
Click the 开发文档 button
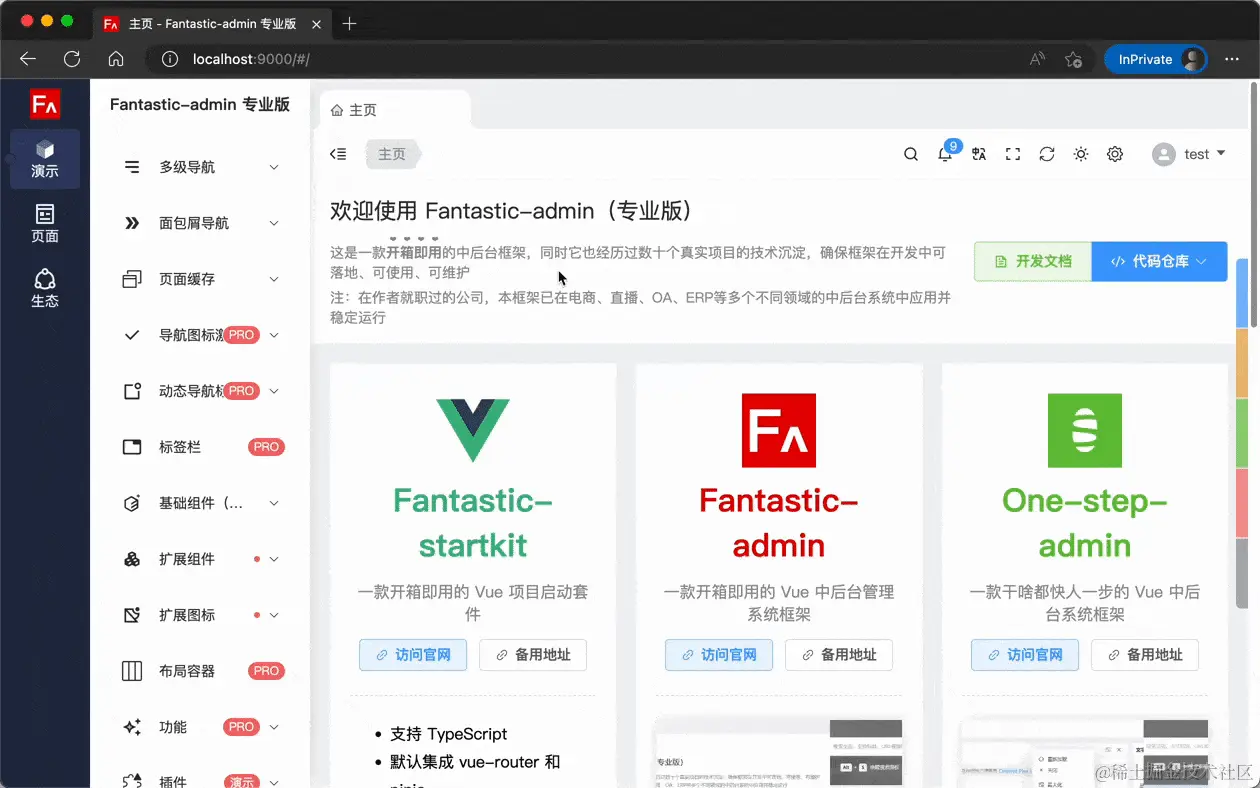tap(1033, 261)
